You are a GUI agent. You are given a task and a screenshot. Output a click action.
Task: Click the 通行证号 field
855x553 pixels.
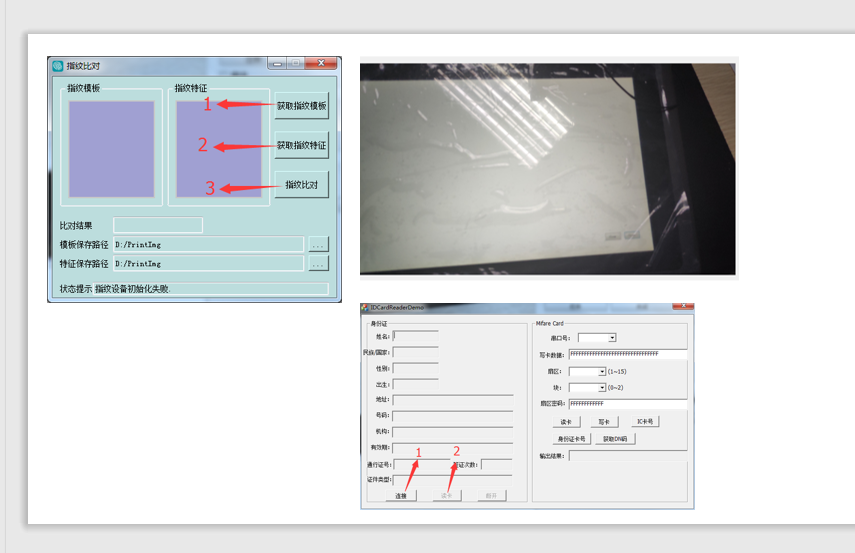point(422,465)
